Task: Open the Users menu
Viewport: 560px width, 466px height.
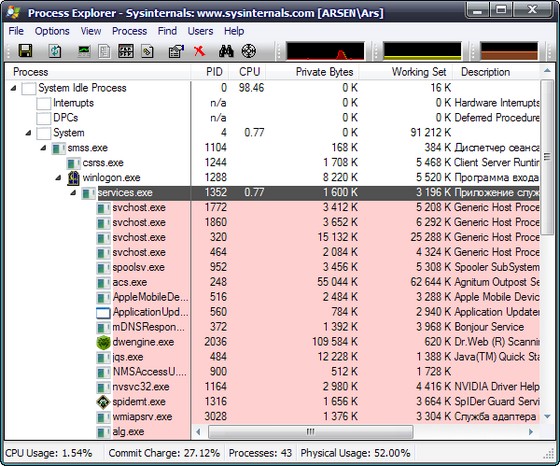Action: pyautogui.click(x=200, y=31)
